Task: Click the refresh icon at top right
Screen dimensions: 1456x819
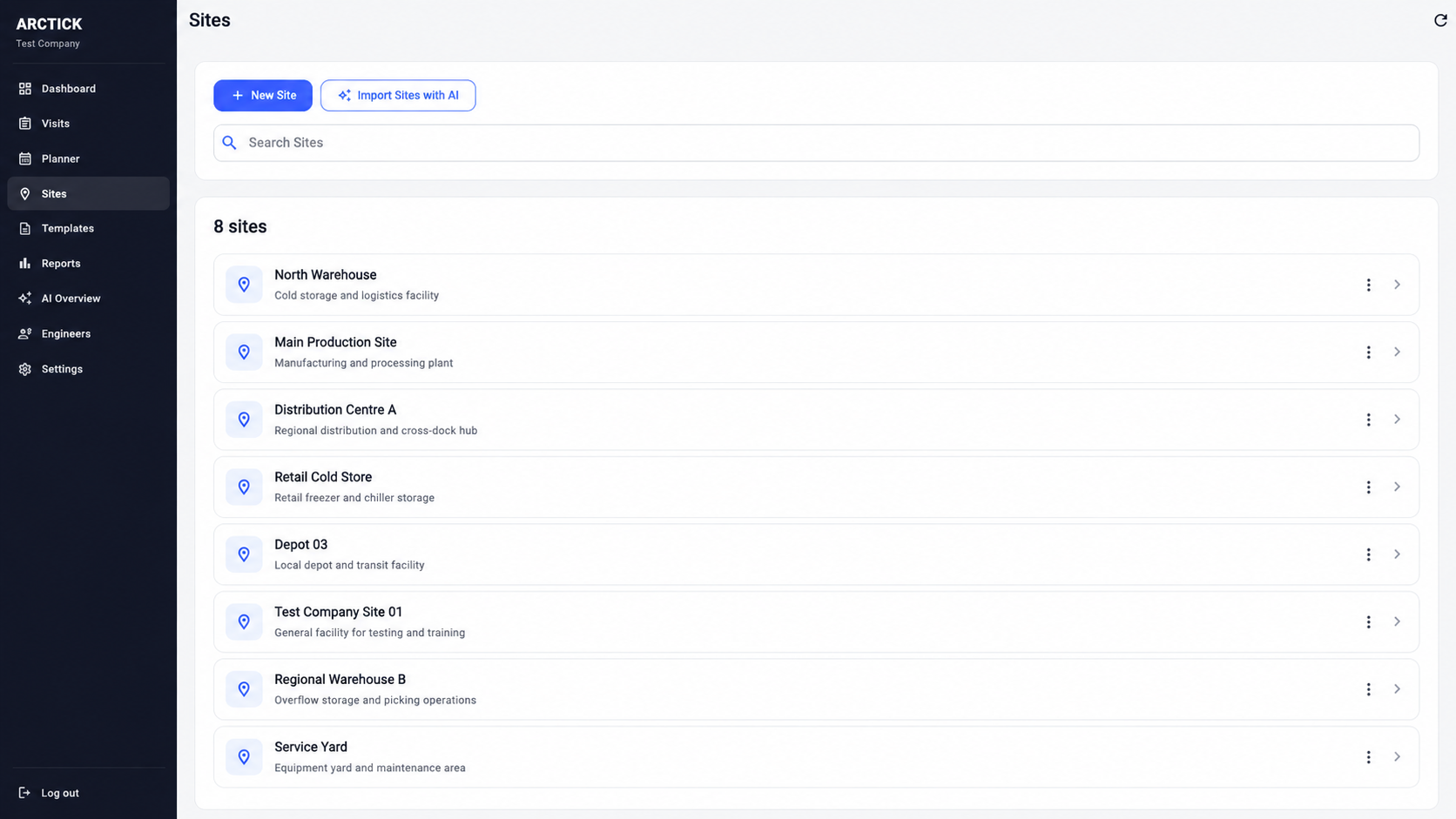Action: 1440,20
